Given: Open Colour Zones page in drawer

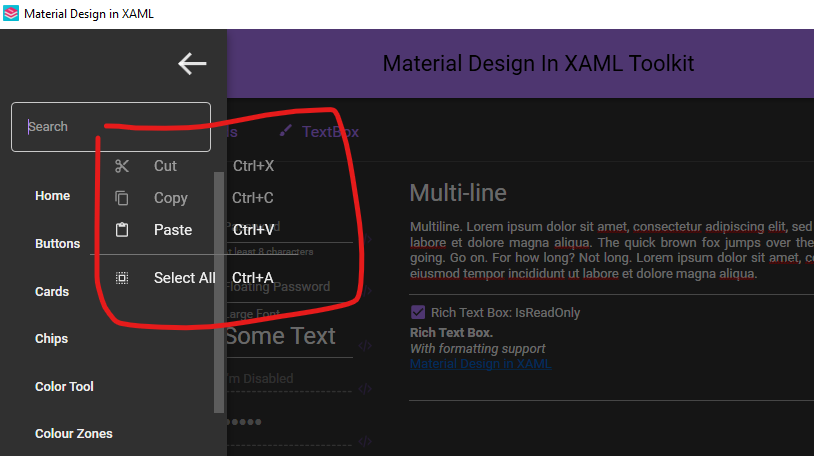Looking at the screenshot, I should tap(74, 434).
